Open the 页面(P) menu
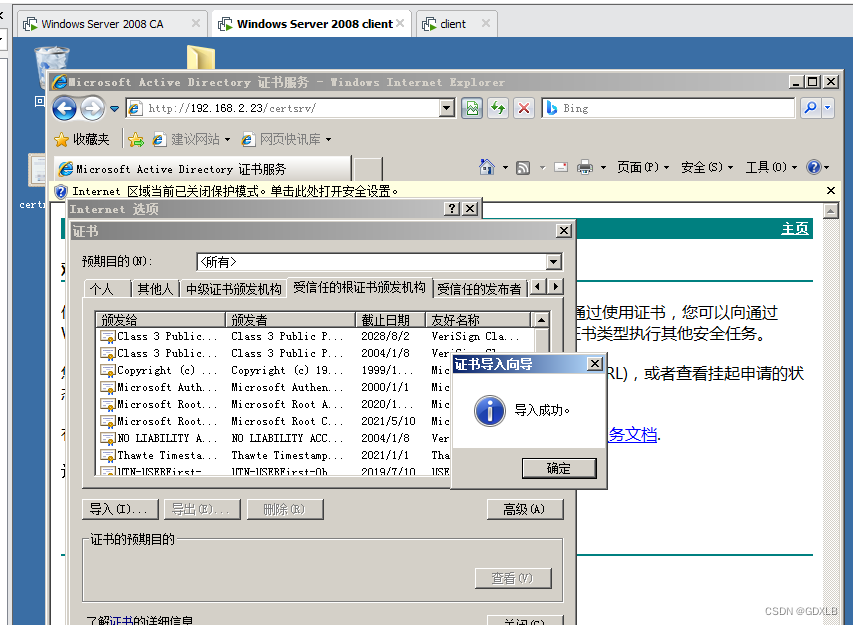 click(642, 167)
